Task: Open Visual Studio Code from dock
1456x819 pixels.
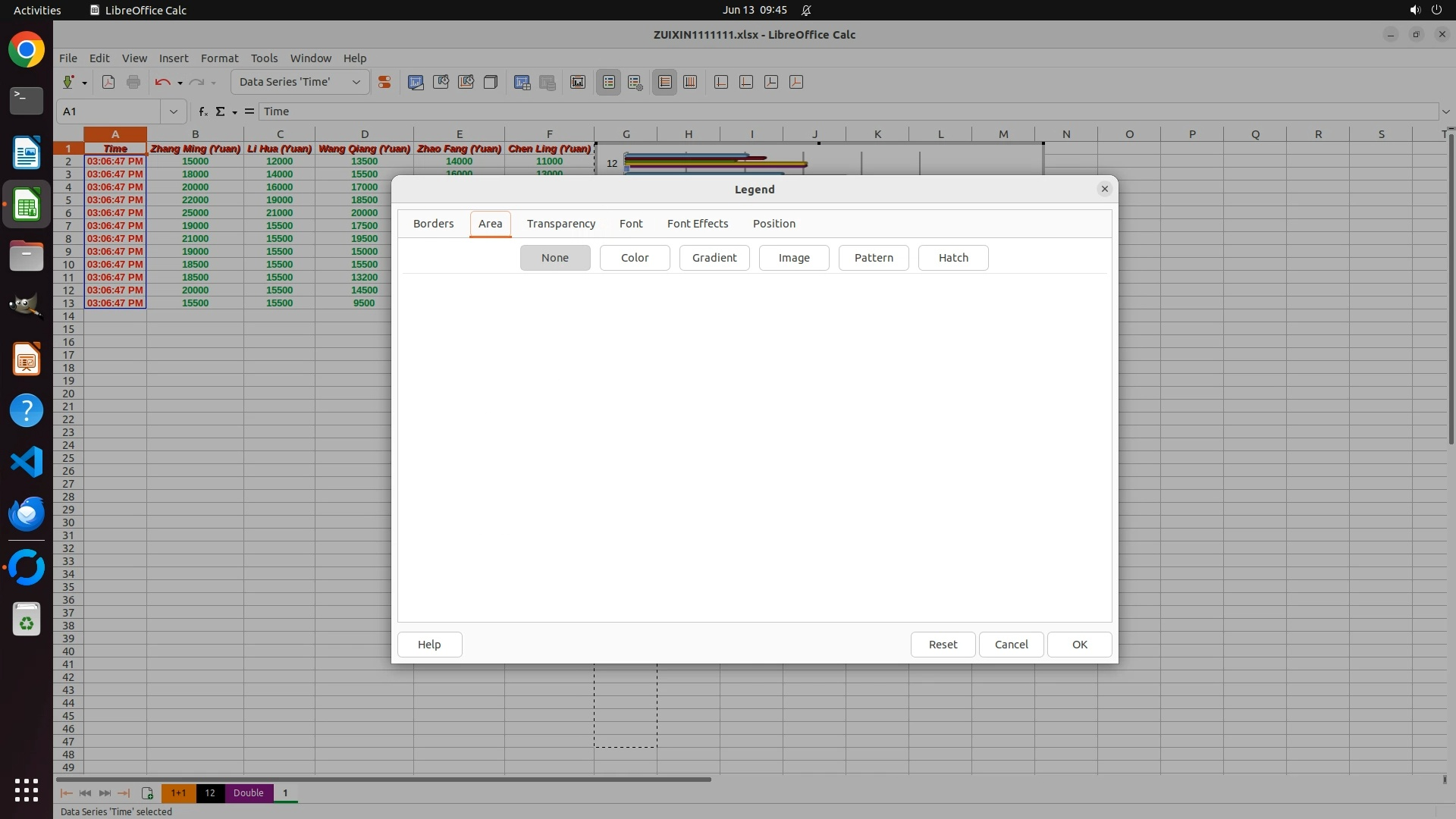Action: 27,462
